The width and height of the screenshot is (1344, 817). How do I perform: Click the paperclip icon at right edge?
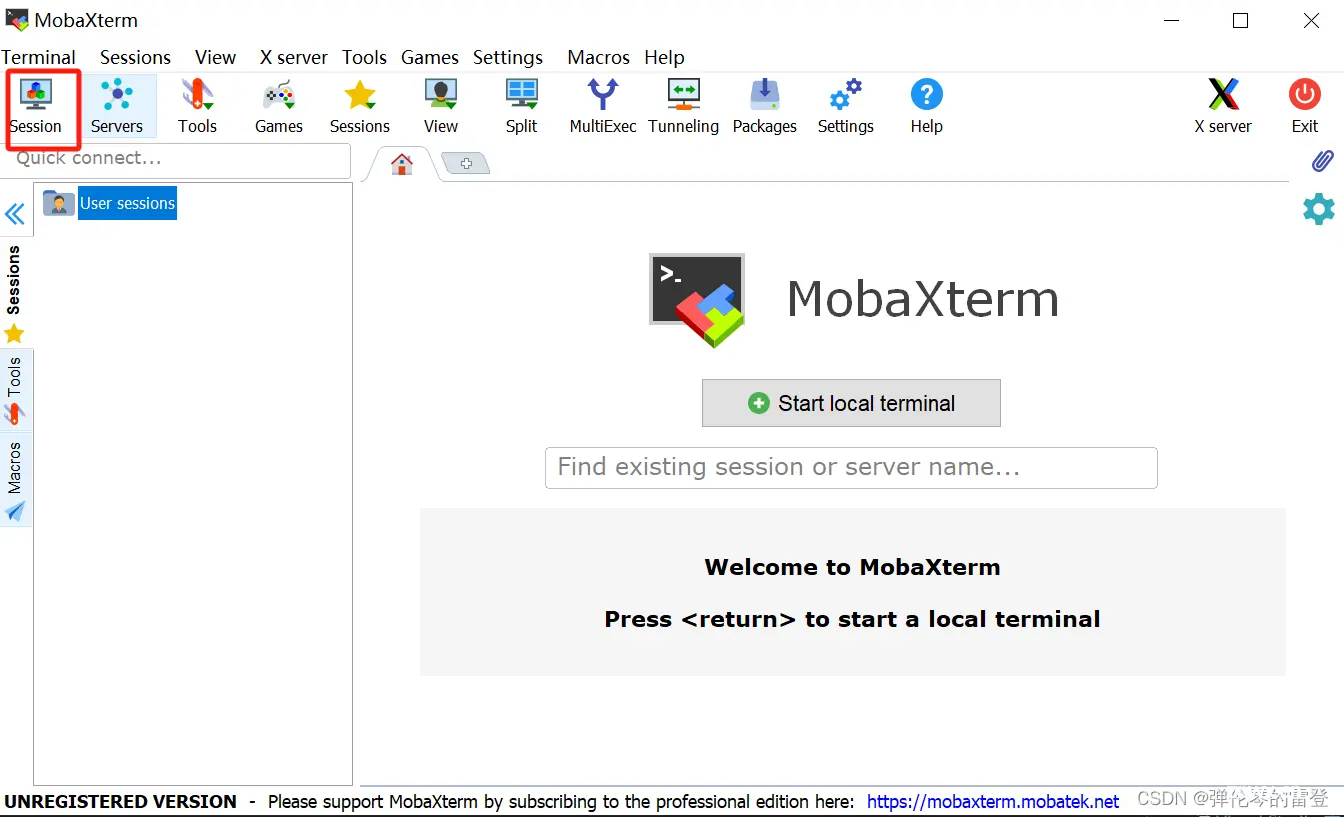[1322, 161]
